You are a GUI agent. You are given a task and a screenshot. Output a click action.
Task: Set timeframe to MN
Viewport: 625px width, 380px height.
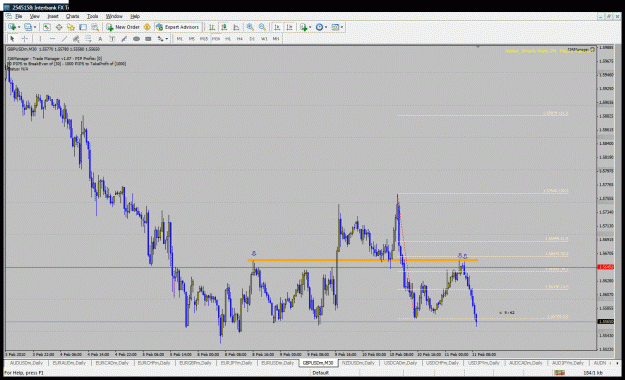[276, 39]
